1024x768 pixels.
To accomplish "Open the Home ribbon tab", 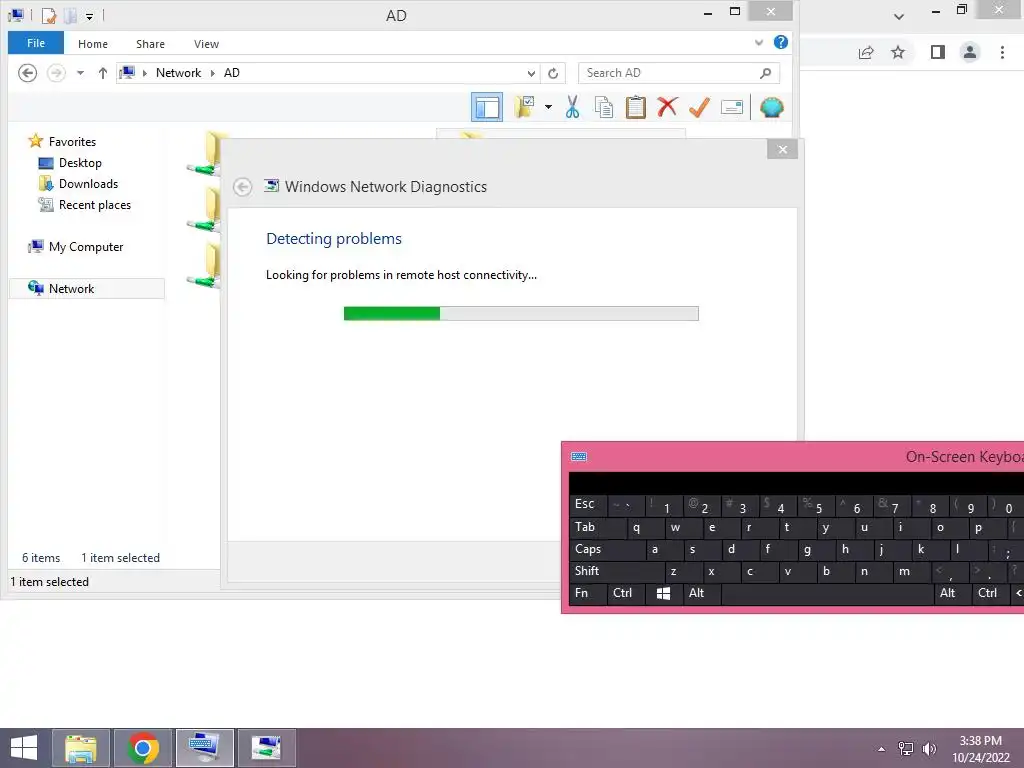I will 93,44.
